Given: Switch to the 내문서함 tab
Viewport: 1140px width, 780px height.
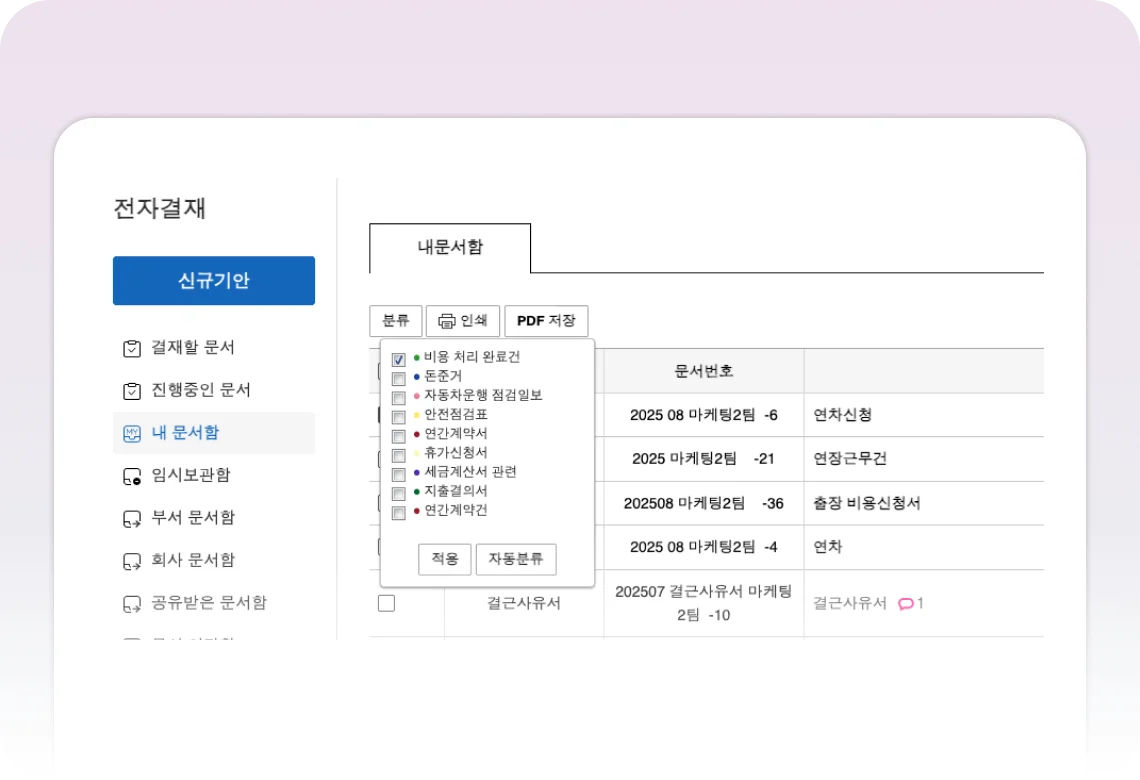Looking at the screenshot, I should 450,248.
